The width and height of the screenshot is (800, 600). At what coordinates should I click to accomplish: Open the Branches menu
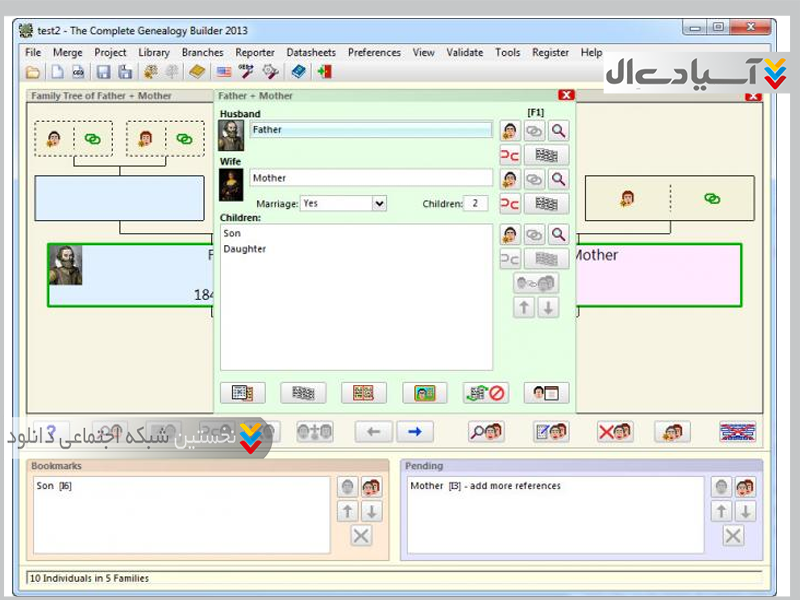pyautogui.click(x=202, y=53)
